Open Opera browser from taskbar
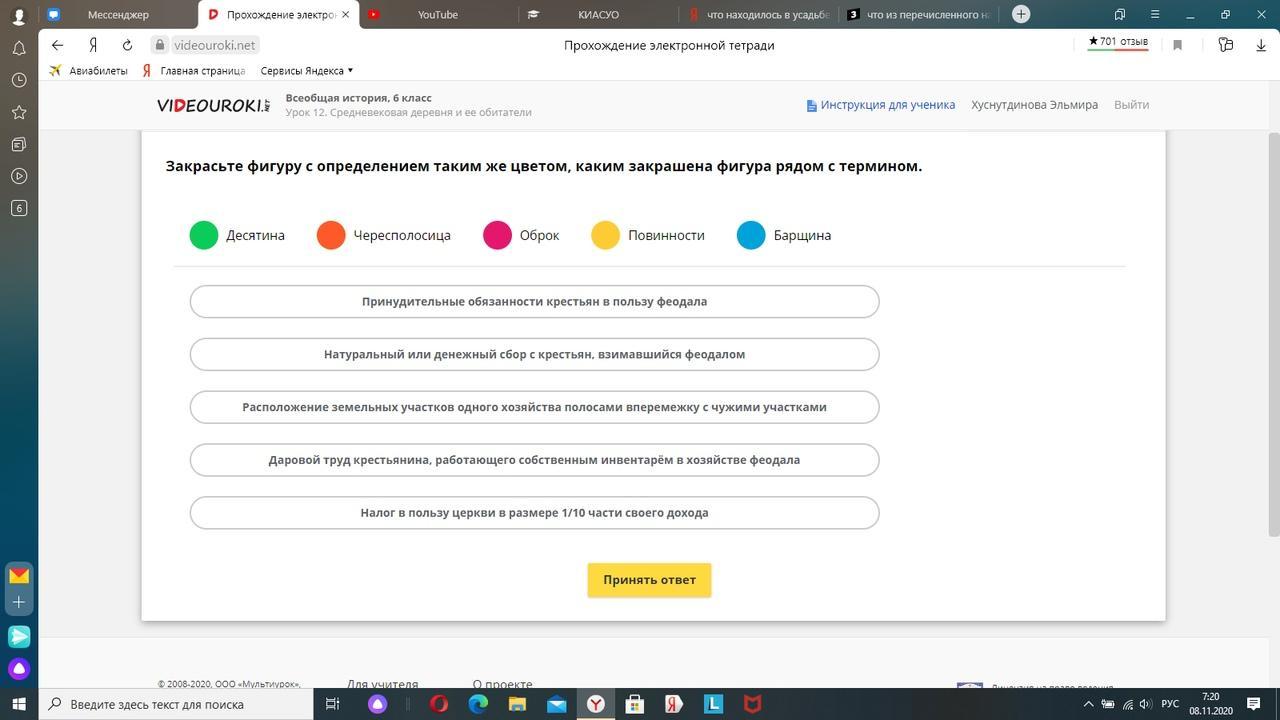This screenshot has height=720, width=1280. point(439,704)
